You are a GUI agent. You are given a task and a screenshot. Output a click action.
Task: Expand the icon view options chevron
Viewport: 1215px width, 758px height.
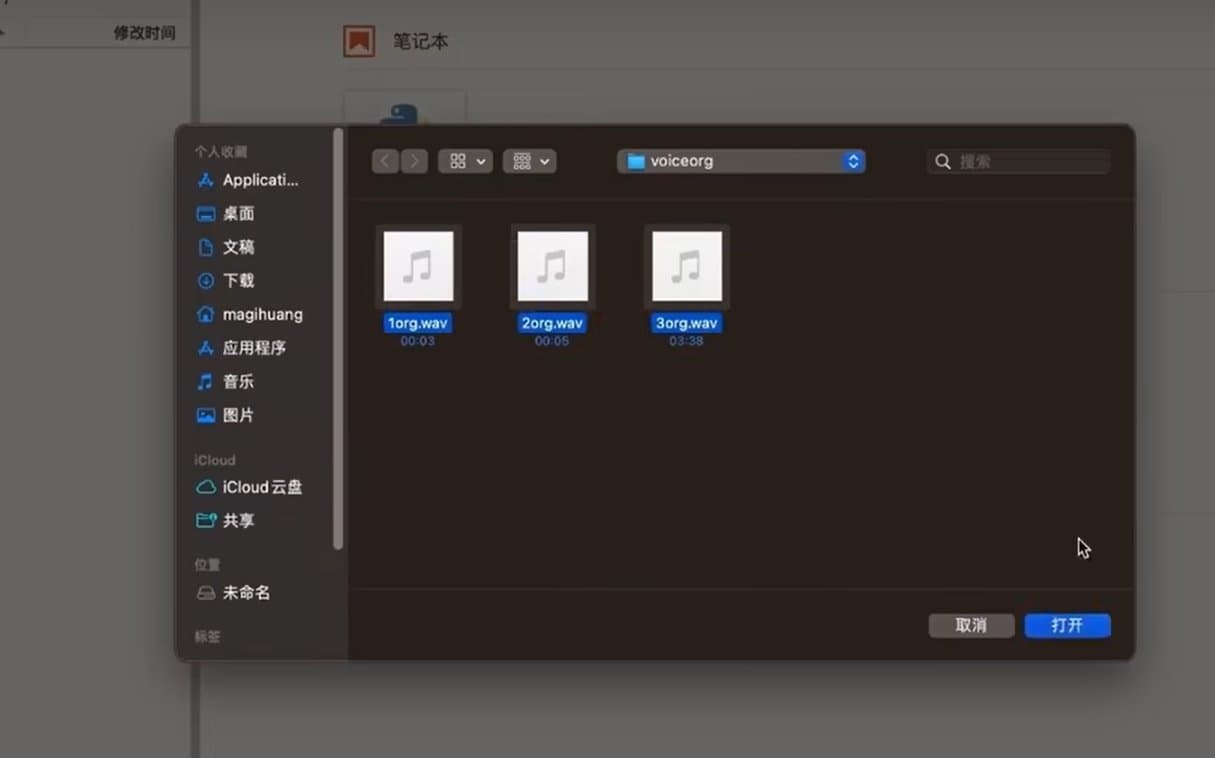480,161
